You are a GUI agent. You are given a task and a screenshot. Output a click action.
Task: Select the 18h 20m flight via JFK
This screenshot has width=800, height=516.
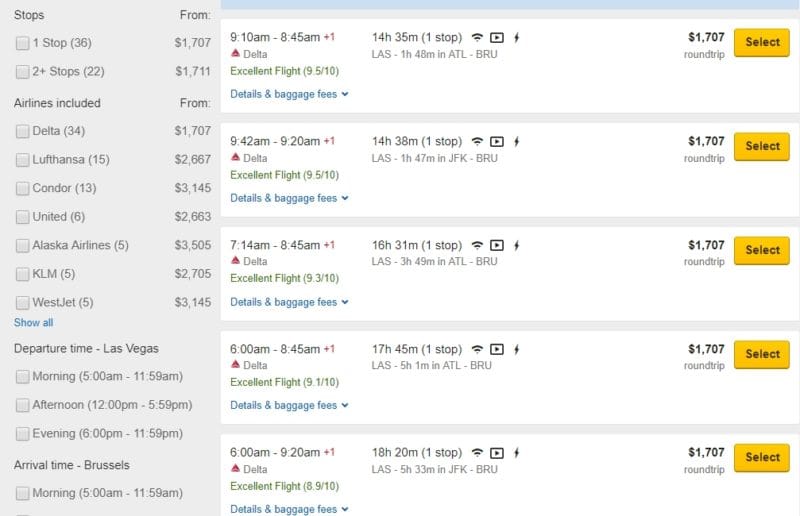[x=761, y=457]
